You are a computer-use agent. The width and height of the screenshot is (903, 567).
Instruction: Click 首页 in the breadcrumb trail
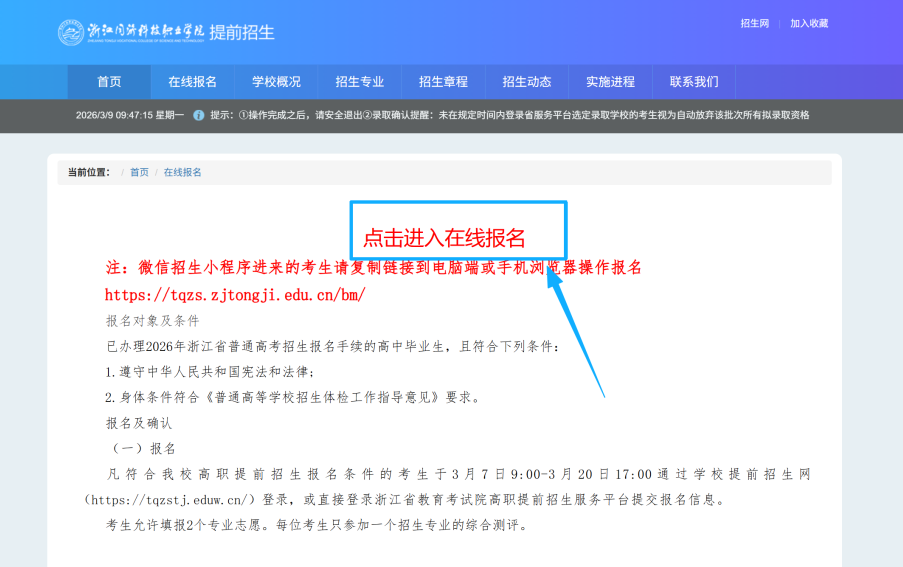[139, 173]
